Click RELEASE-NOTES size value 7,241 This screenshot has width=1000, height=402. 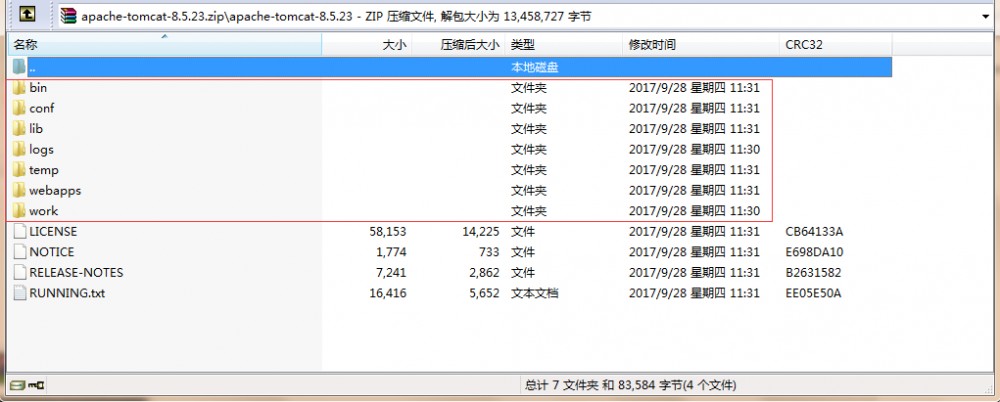click(391, 272)
